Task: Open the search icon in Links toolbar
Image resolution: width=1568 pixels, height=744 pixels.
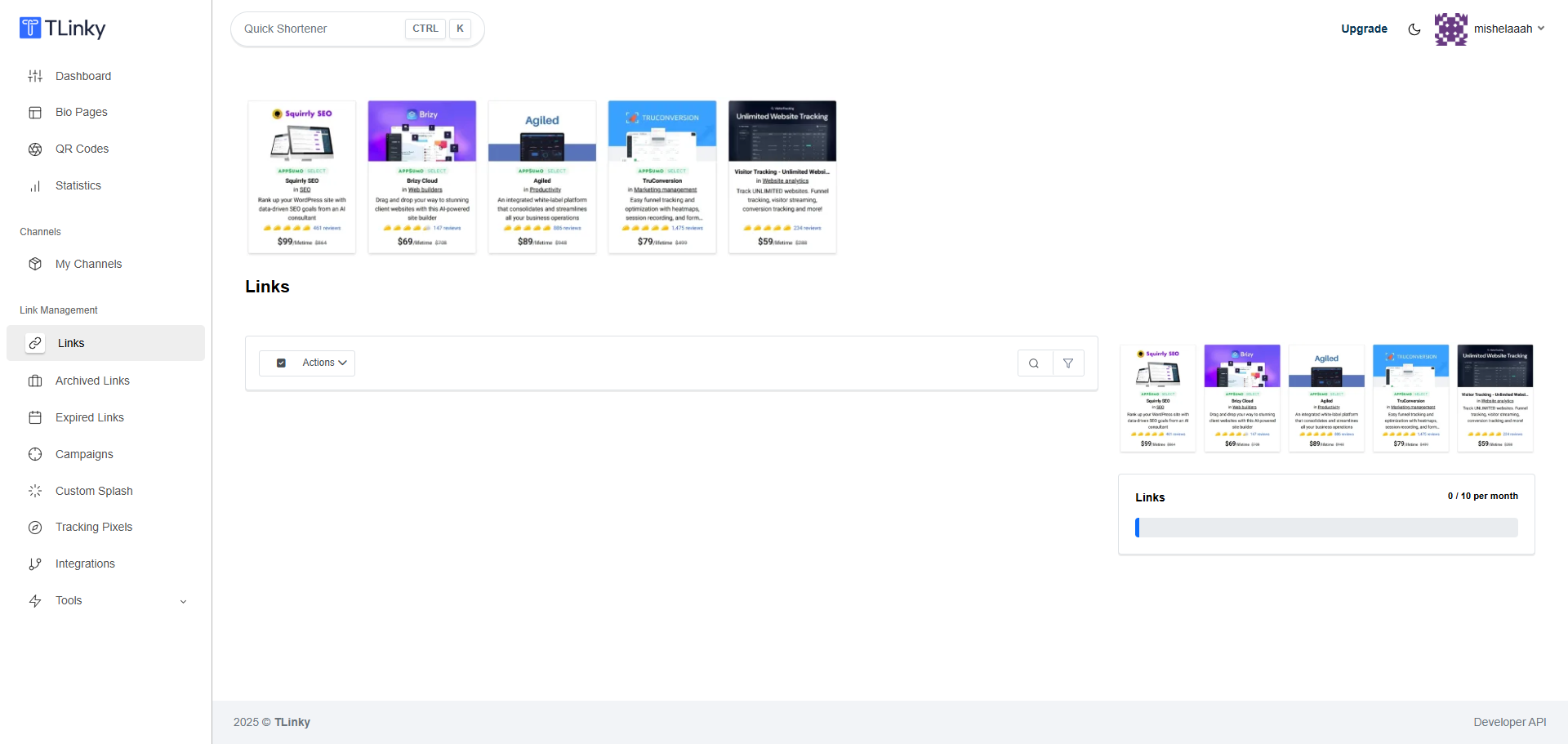Action: tap(1034, 363)
